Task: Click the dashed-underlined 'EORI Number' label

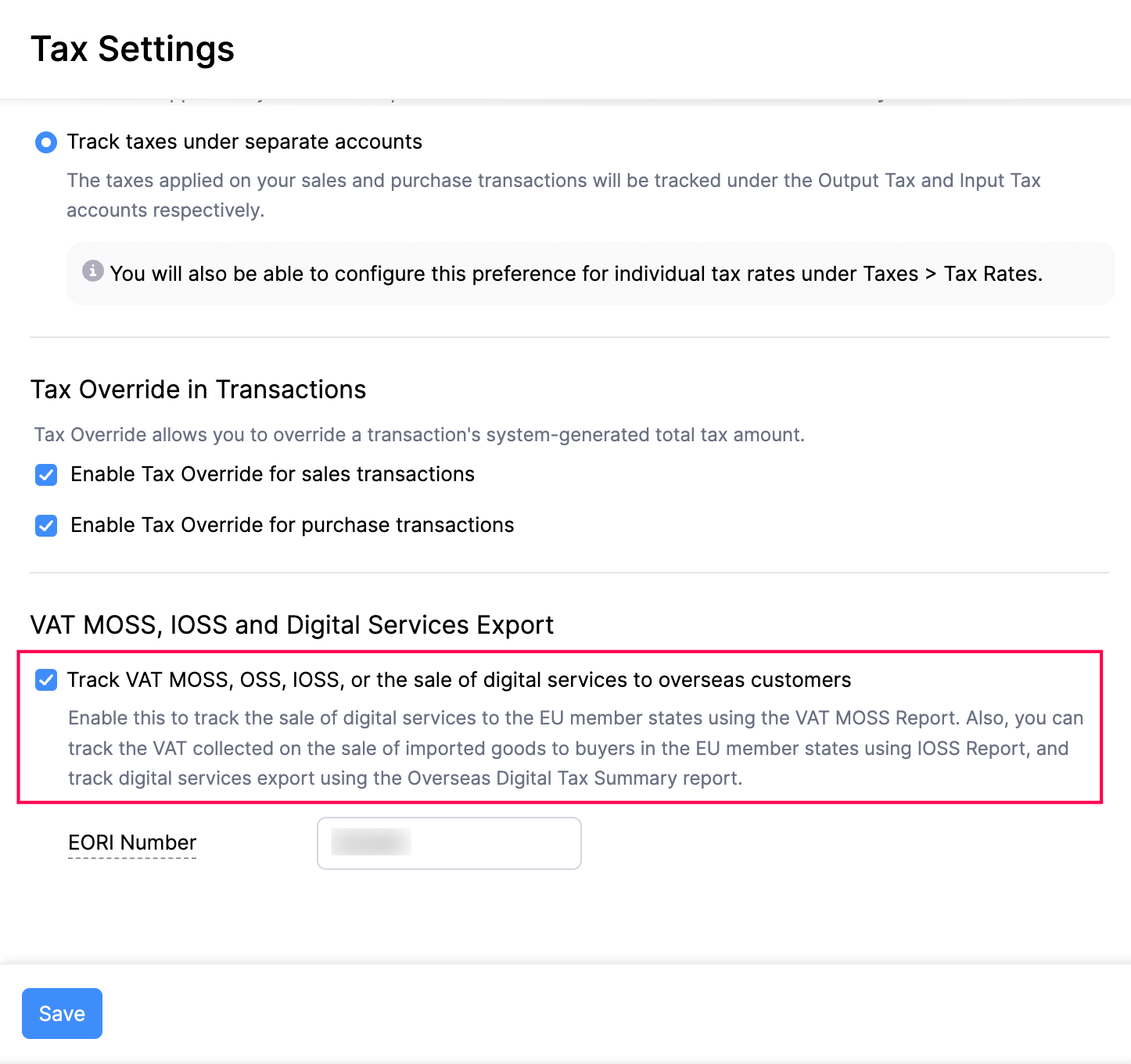Action: (132, 843)
